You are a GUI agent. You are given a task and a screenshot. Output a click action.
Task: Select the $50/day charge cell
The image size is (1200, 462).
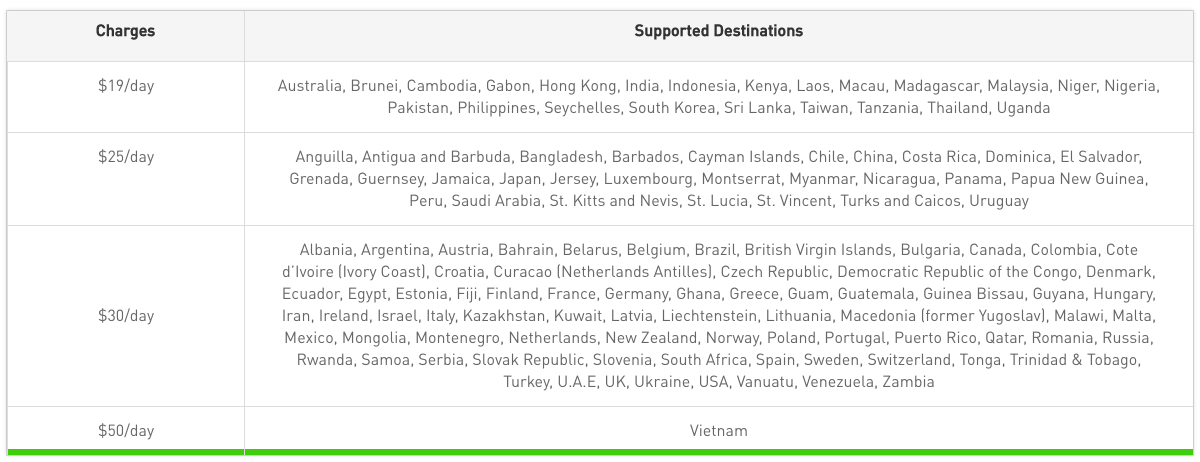click(x=125, y=431)
